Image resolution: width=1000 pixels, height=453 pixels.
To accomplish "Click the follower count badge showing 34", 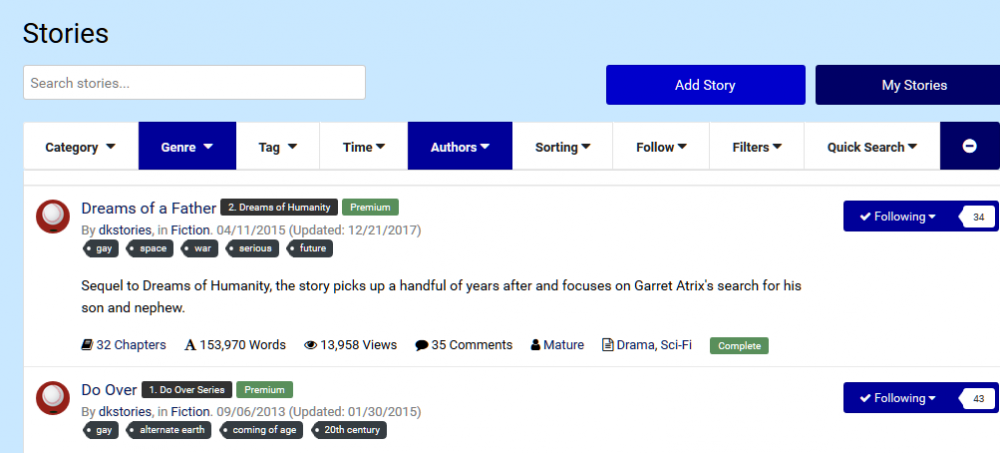I will click(978, 217).
